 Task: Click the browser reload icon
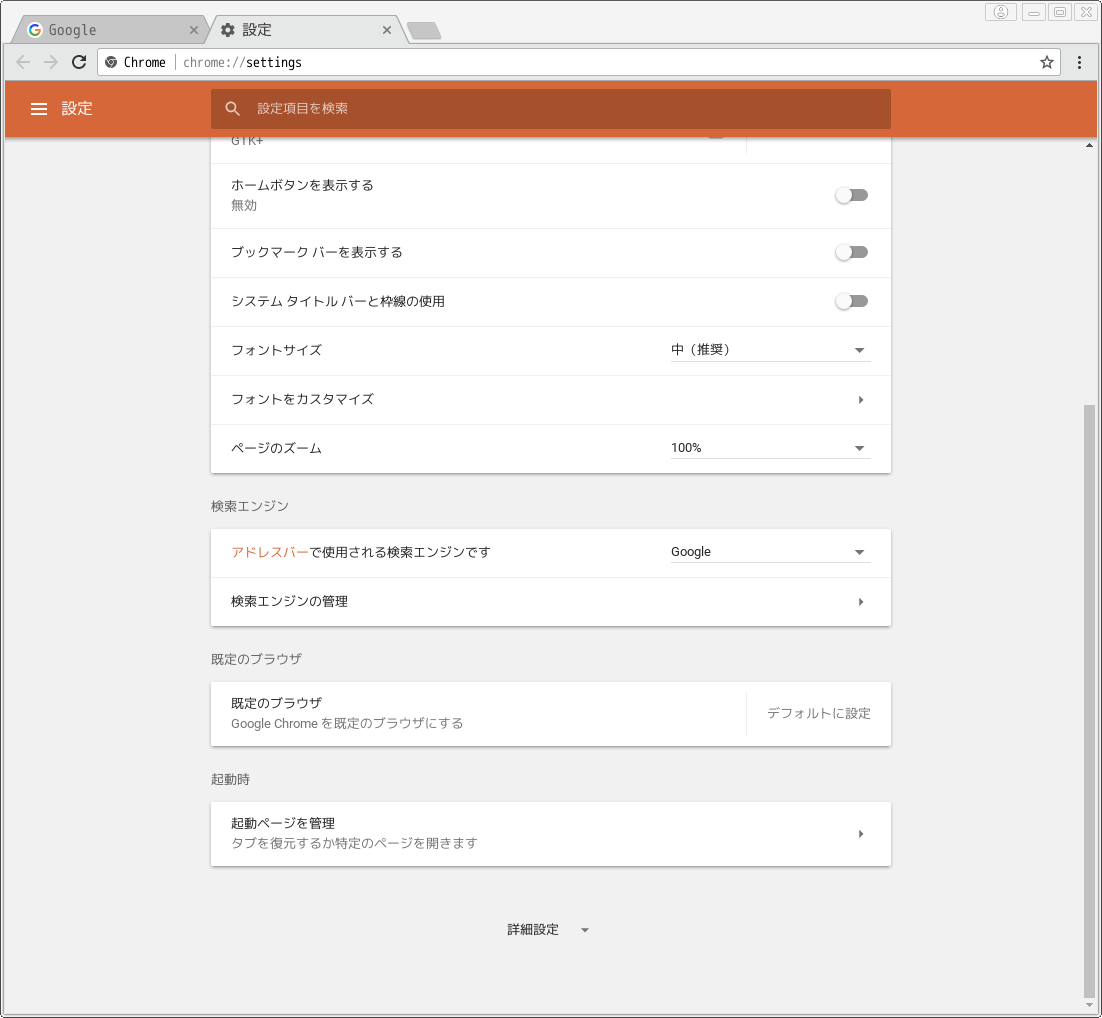click(79, 62)
